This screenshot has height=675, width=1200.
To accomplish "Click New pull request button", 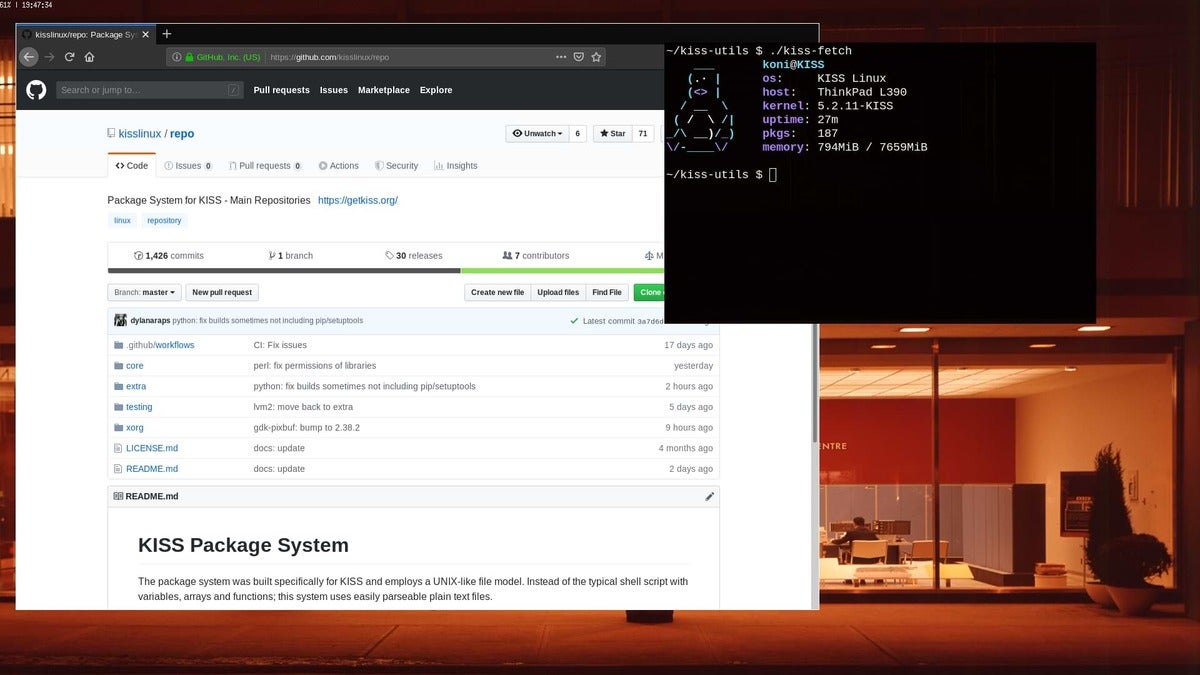I will point(222,292).
